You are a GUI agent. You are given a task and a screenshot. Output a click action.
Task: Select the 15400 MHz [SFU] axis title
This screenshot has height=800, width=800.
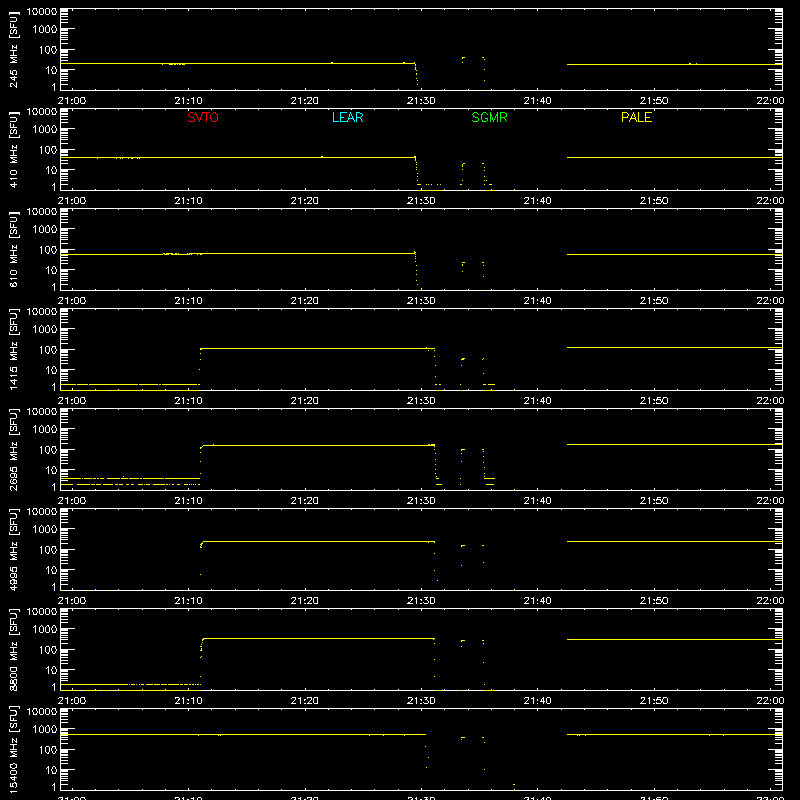(x=14, y=749)
